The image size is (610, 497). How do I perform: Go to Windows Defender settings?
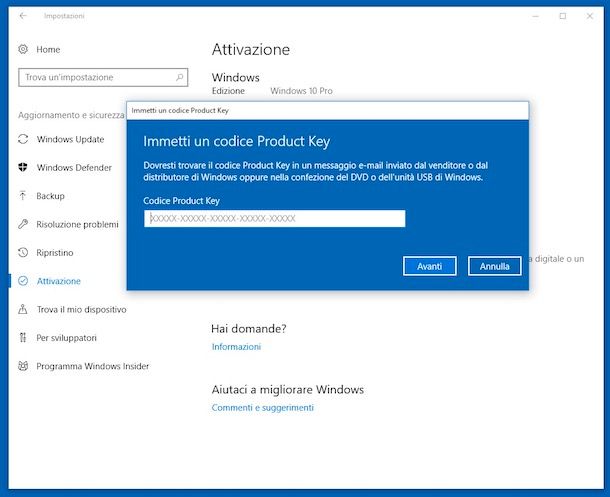74,168
